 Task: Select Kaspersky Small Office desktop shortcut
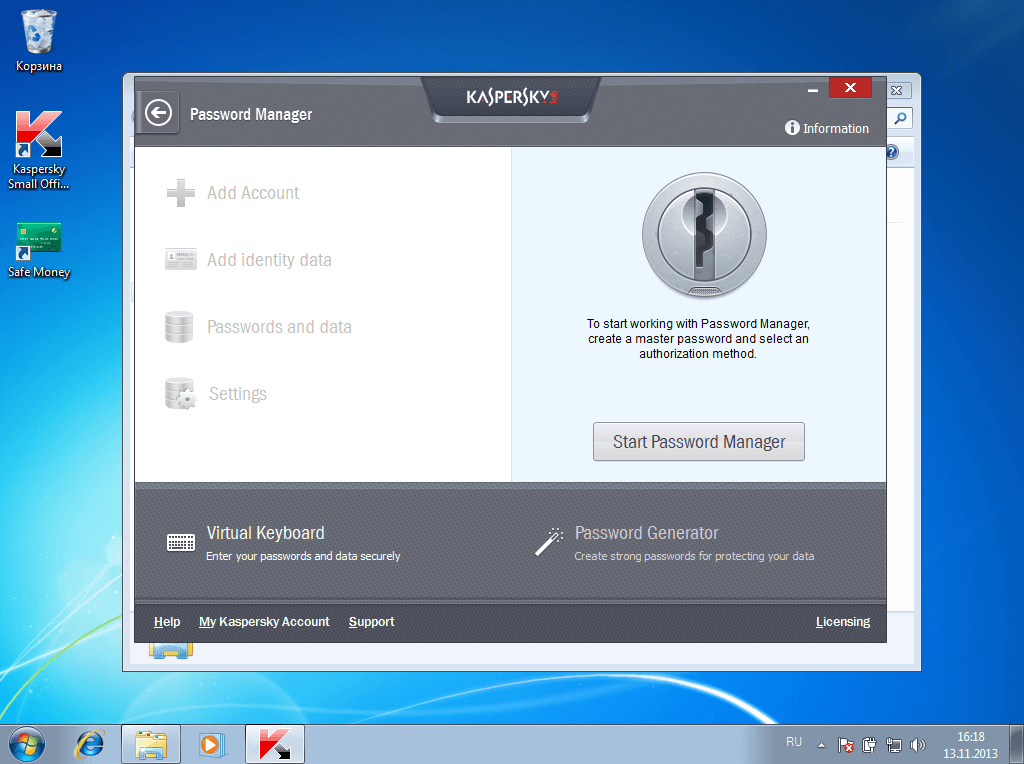click(39, 151)
